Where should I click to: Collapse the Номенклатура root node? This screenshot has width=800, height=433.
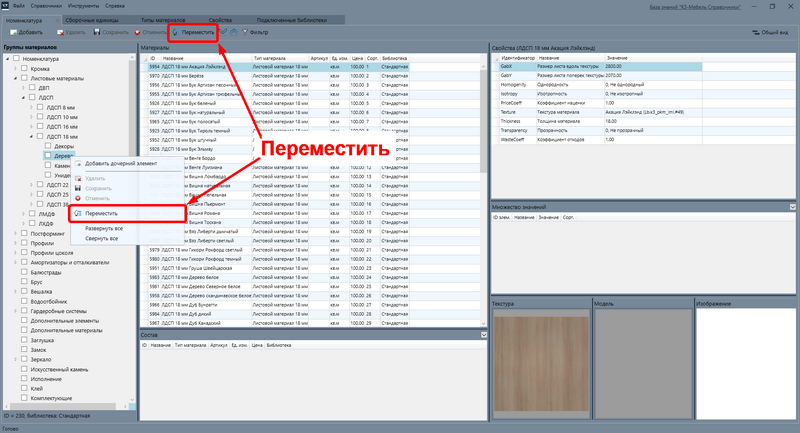8,59
